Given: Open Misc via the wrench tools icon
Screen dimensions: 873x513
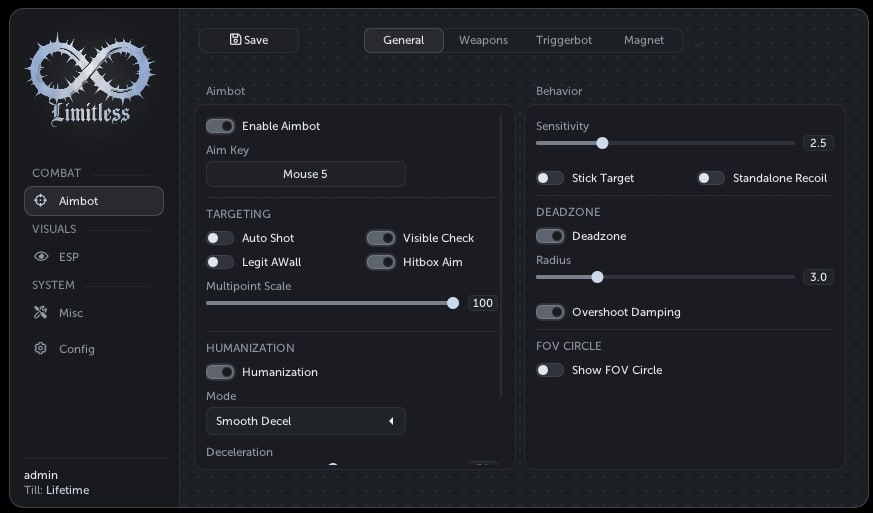Looking at the screenshot, I should point(41,312).
